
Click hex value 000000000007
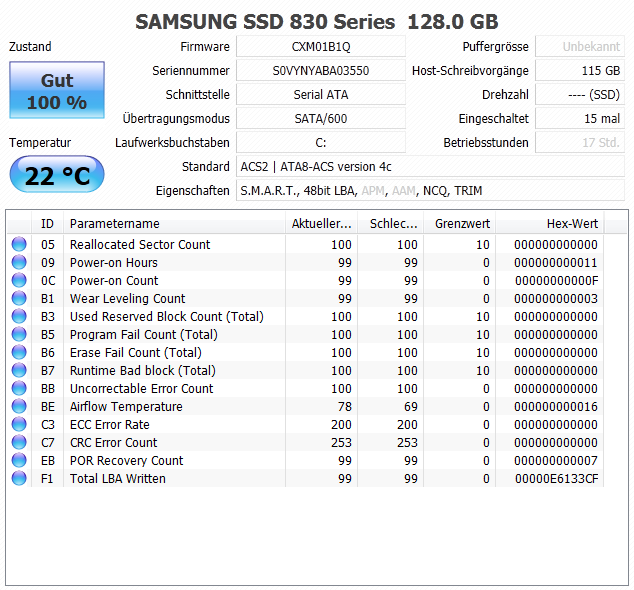[556, 460]
